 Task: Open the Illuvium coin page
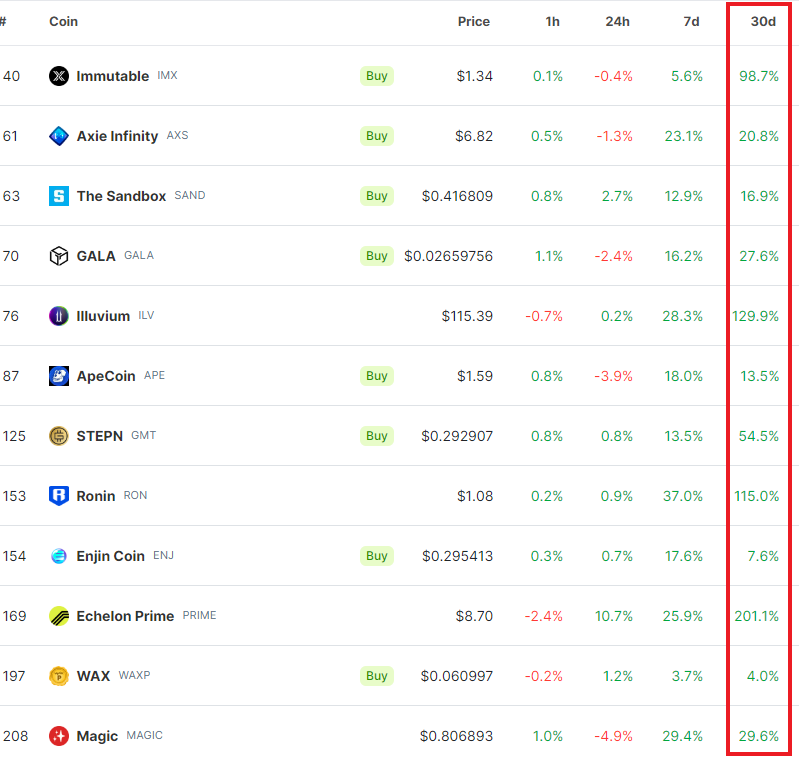click(x=103, y=316)
